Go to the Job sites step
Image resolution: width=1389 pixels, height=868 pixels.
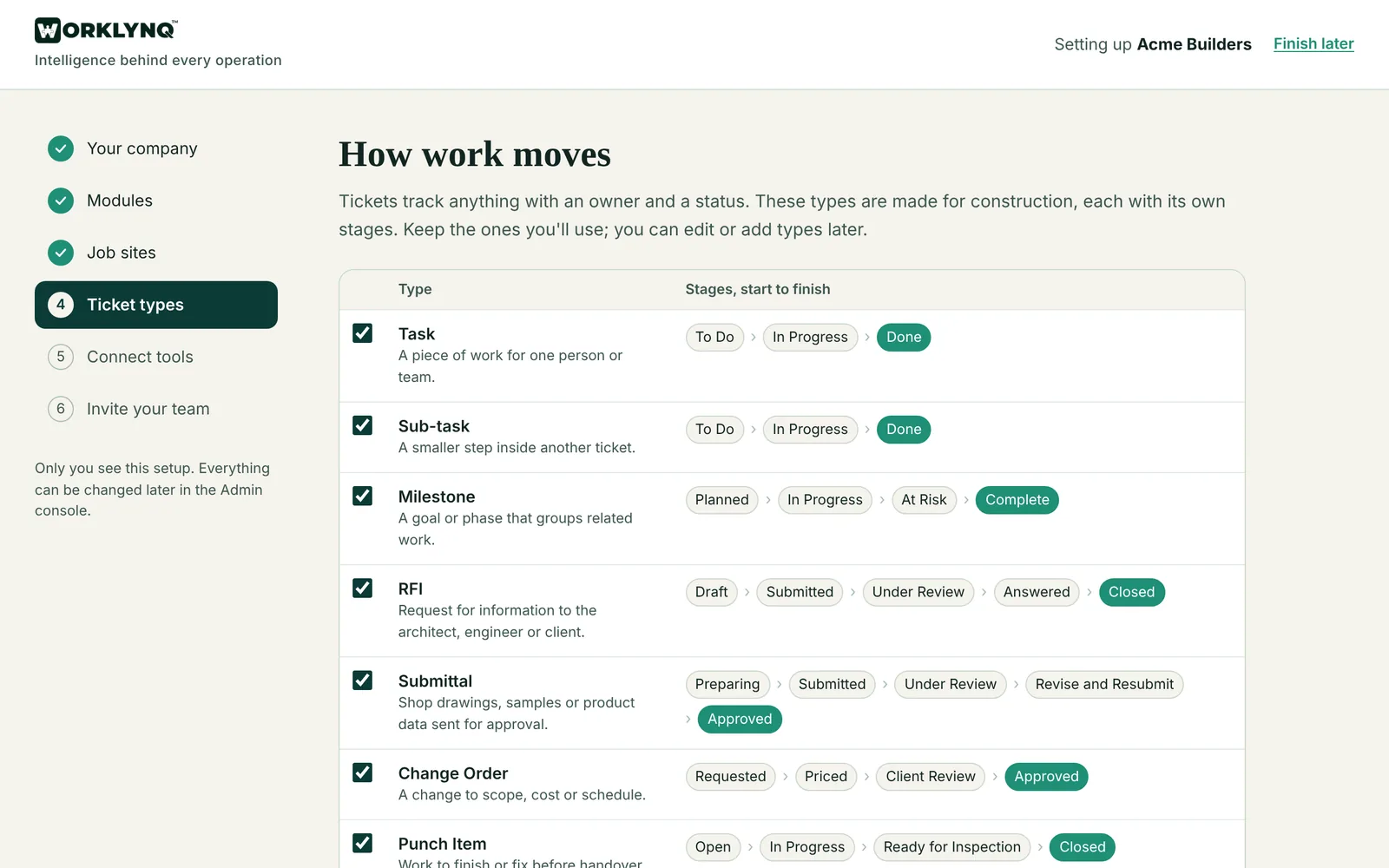tap(156, 253)
